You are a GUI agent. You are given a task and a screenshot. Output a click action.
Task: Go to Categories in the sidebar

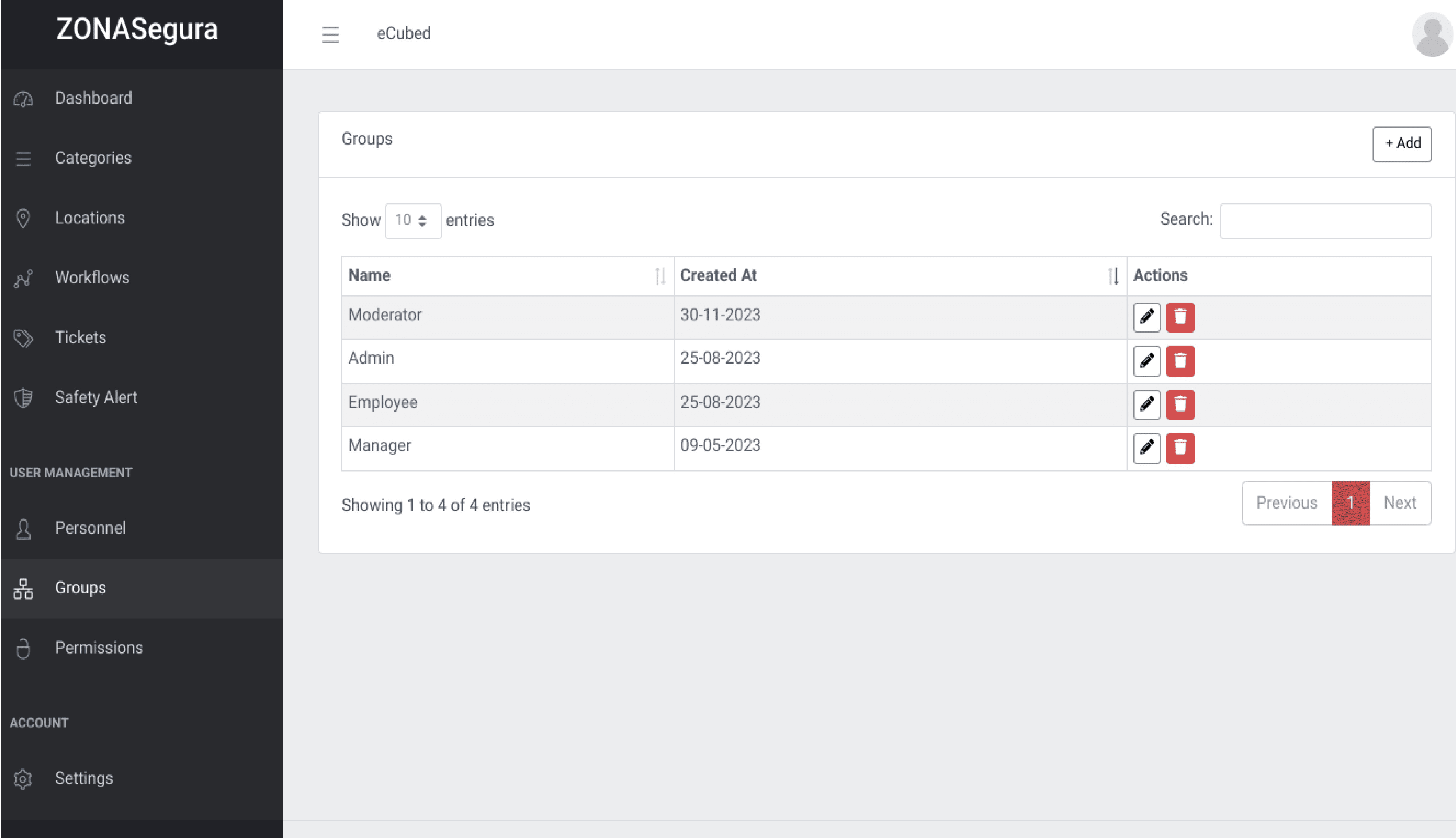point(142,158)
